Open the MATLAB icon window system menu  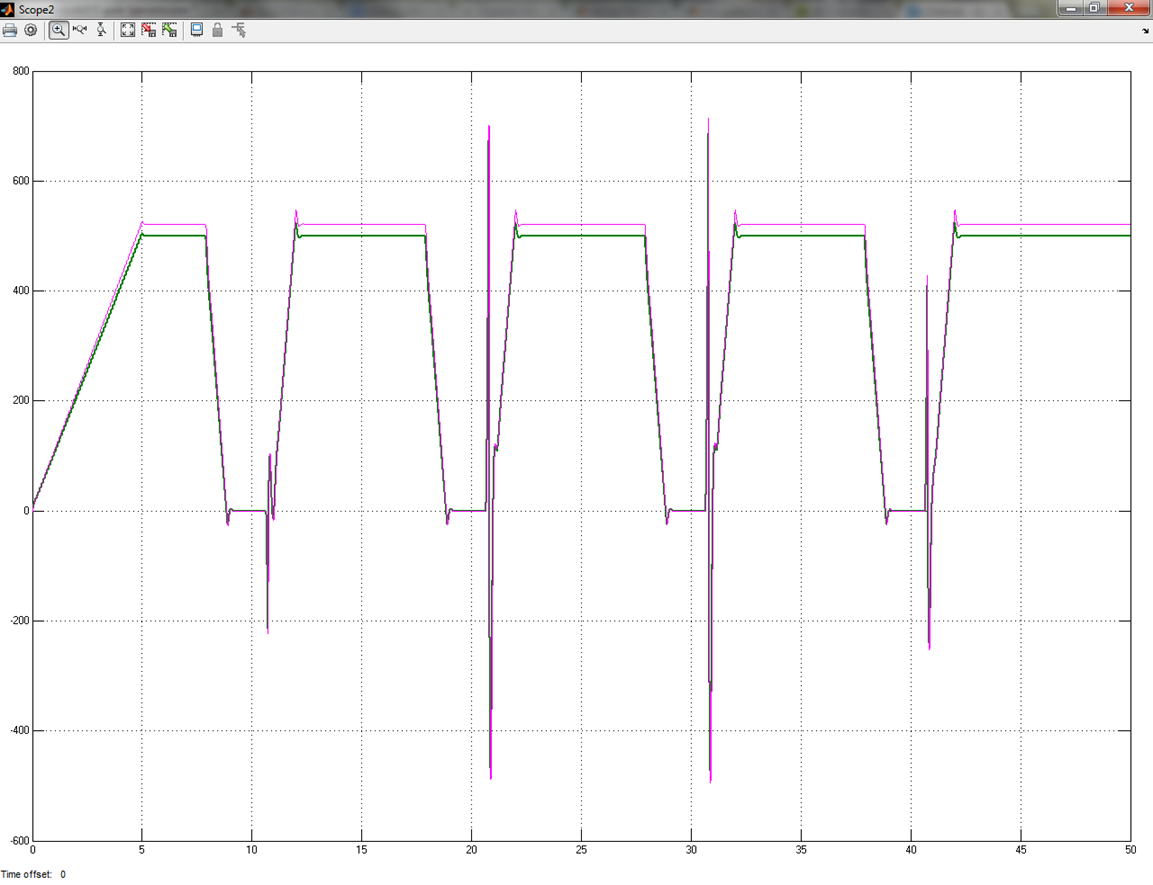pos(8,8)
